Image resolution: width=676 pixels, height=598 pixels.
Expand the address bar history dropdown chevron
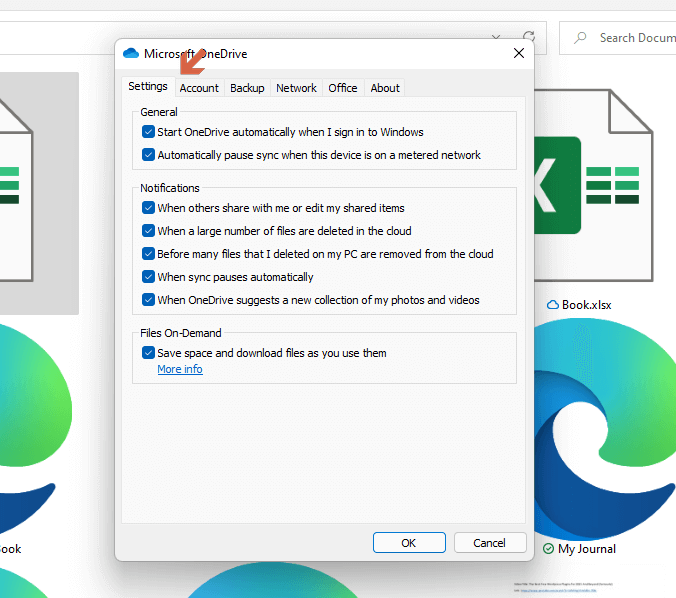(x=496, y=37)
